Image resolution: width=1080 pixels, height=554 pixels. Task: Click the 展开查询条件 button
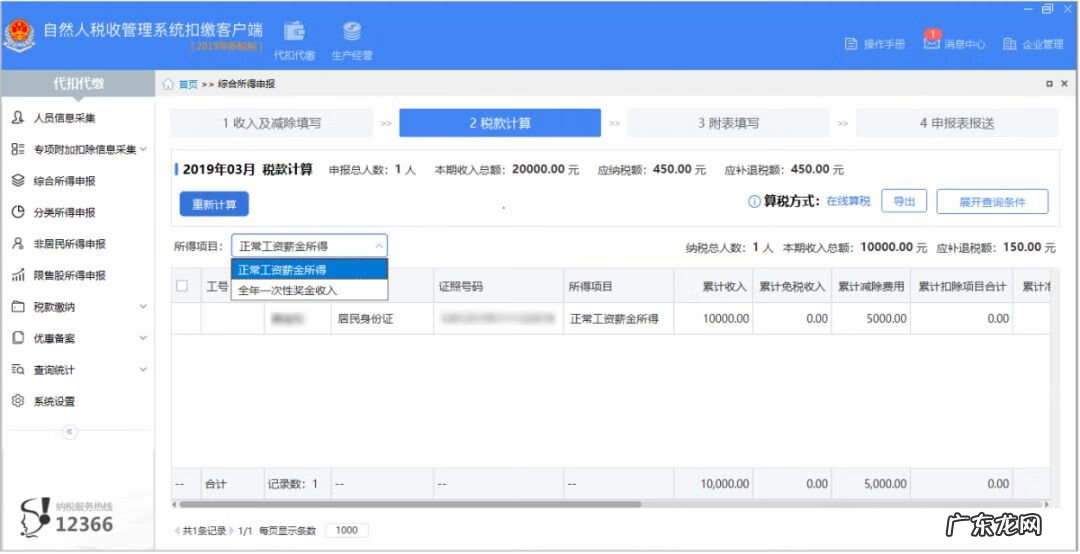[x=993, y=202]
